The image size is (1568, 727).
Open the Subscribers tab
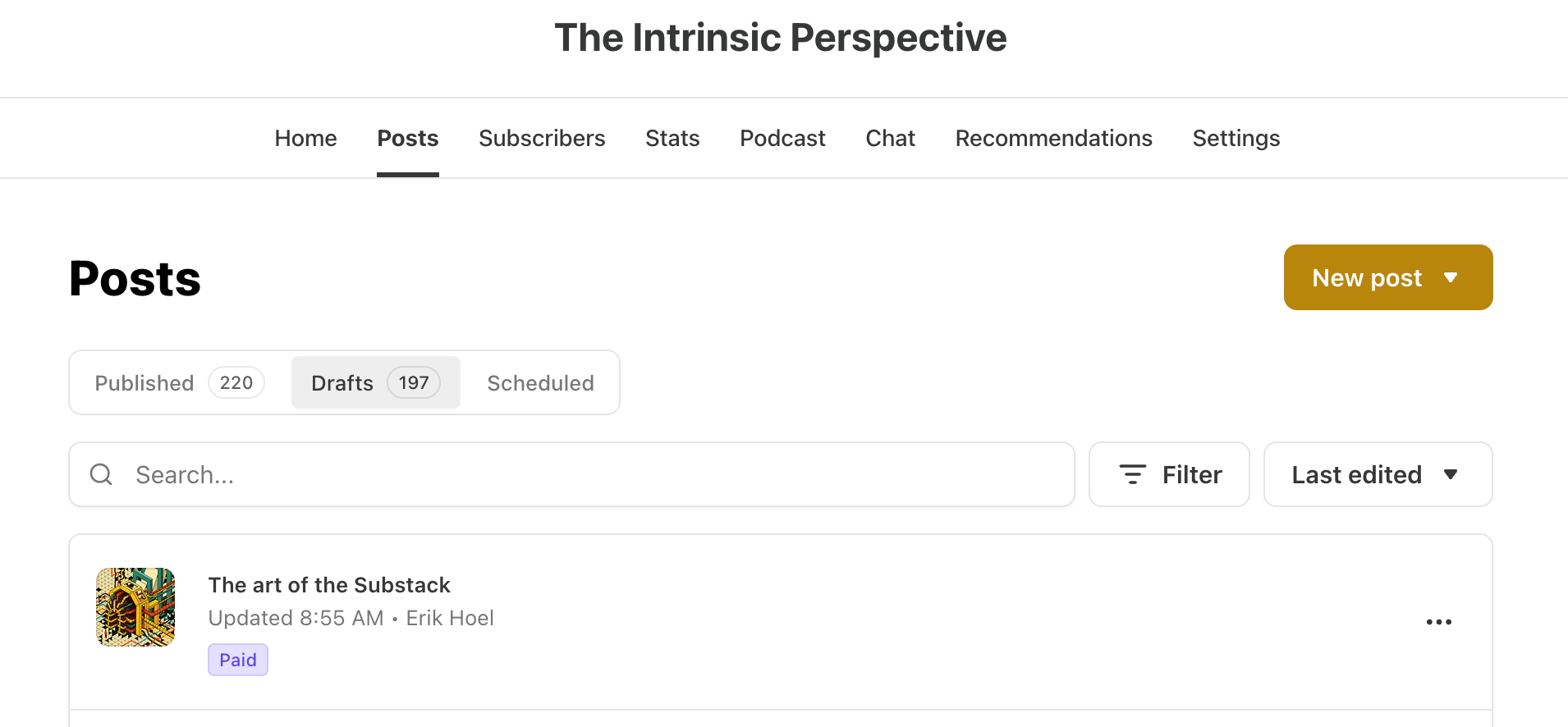coord(542,138)
